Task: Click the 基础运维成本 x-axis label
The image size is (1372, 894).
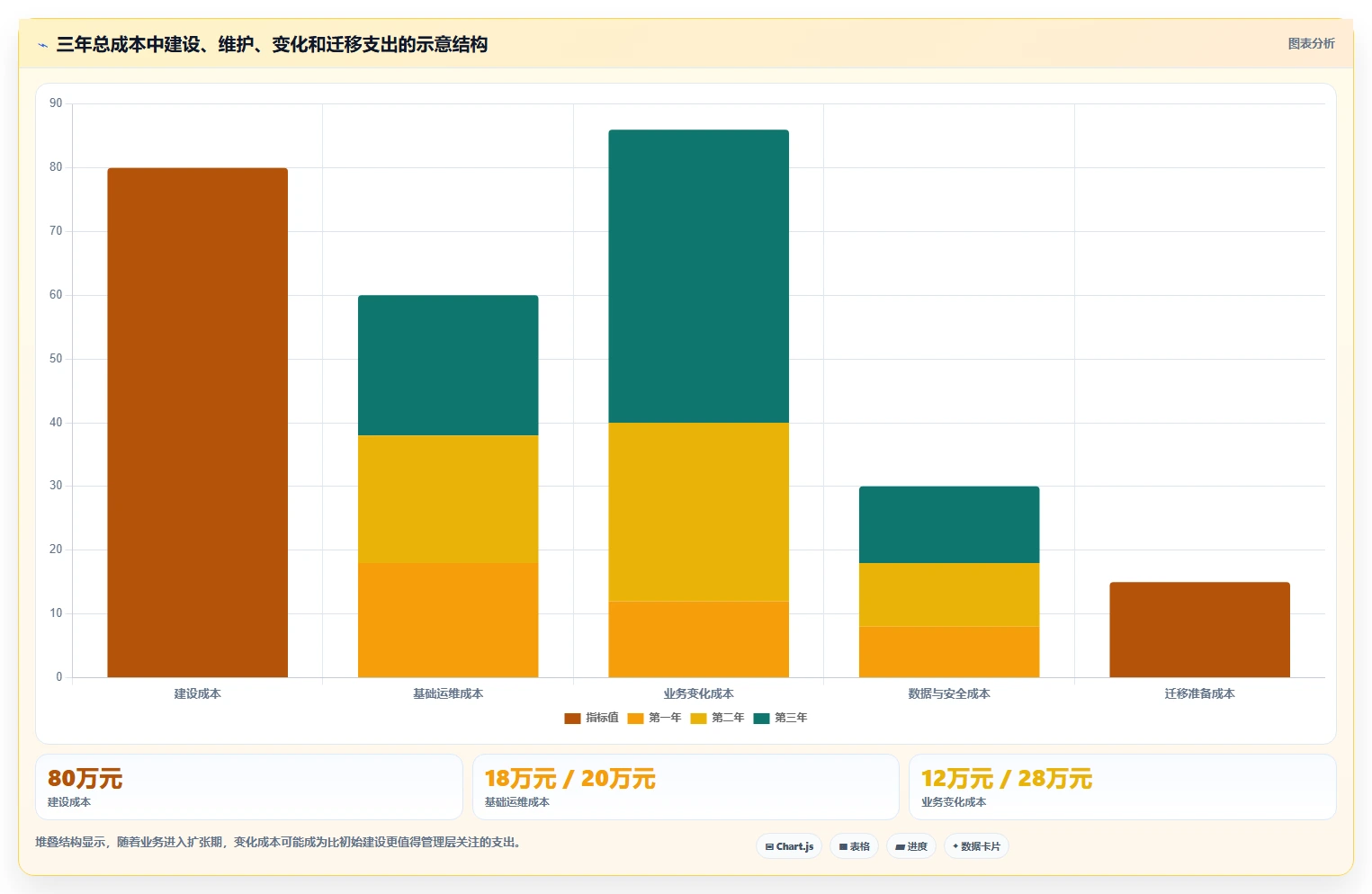Action: (x=448, y=693)
